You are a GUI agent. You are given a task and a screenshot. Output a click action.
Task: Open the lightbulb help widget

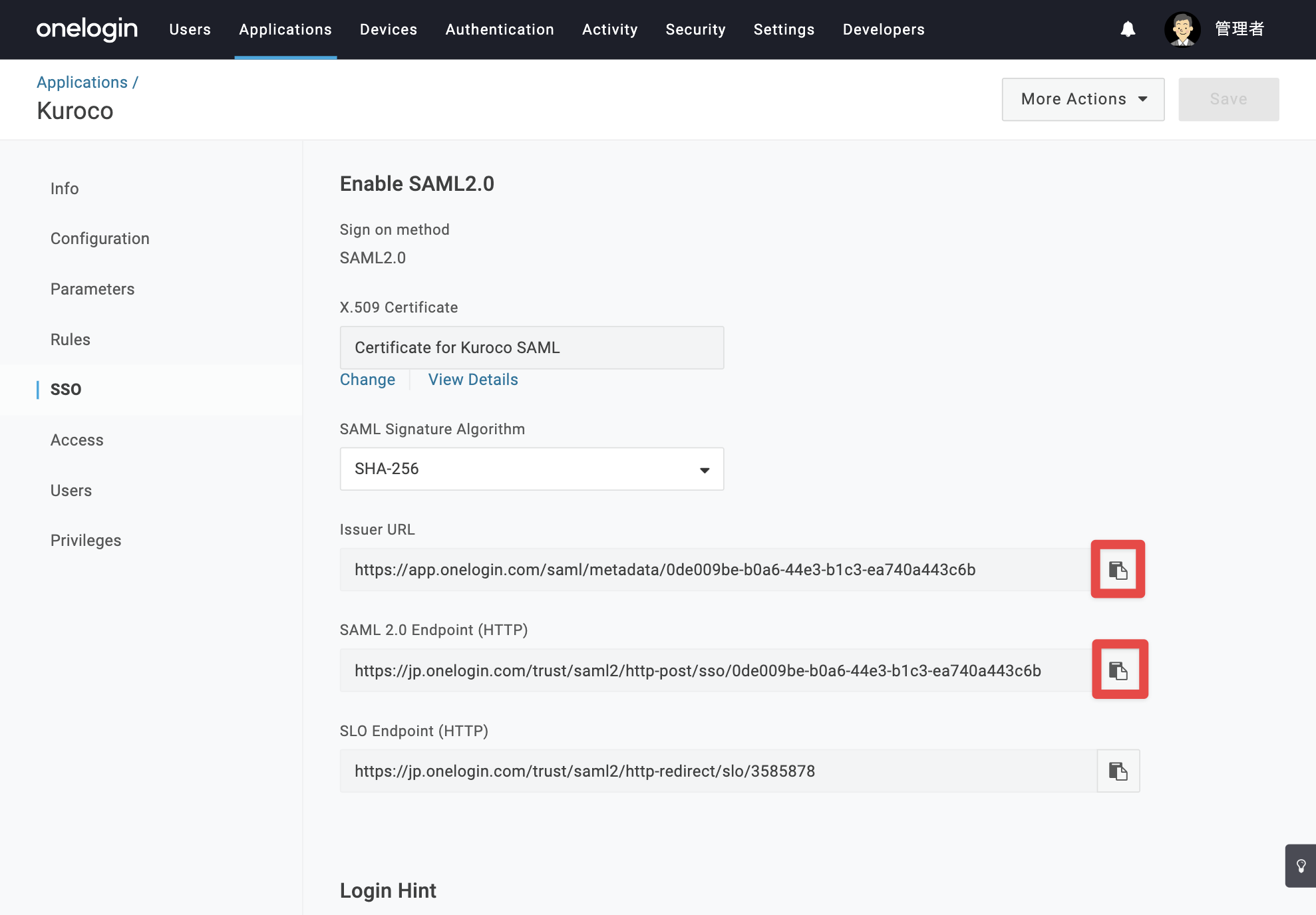pos(1301,866)
